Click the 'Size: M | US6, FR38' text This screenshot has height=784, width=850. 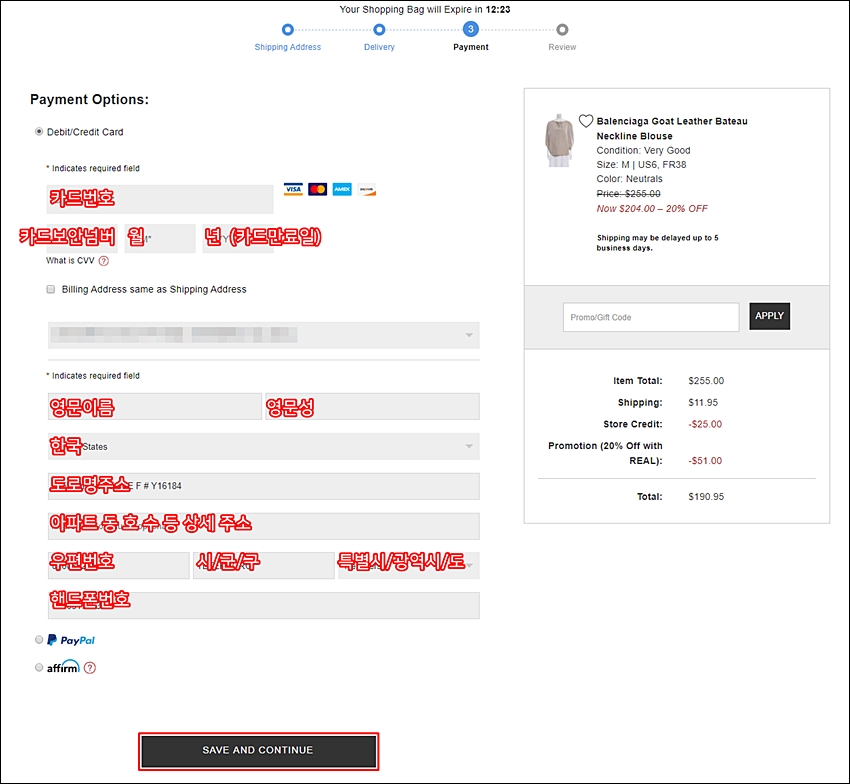click(641, 165)
